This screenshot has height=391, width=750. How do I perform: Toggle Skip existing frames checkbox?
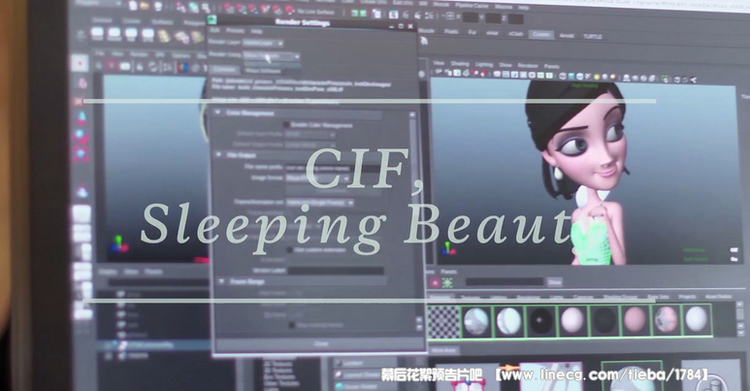coord(292,325)
